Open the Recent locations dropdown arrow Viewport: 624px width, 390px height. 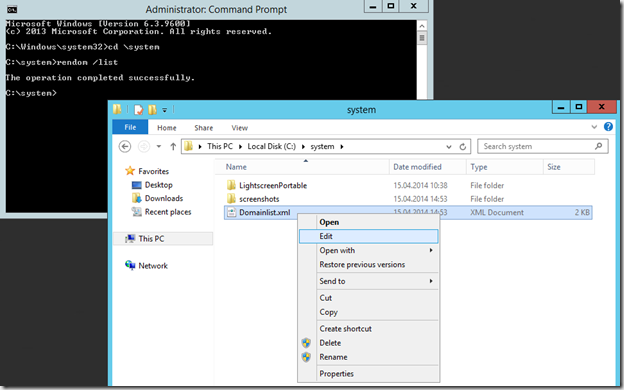point(159,146)
